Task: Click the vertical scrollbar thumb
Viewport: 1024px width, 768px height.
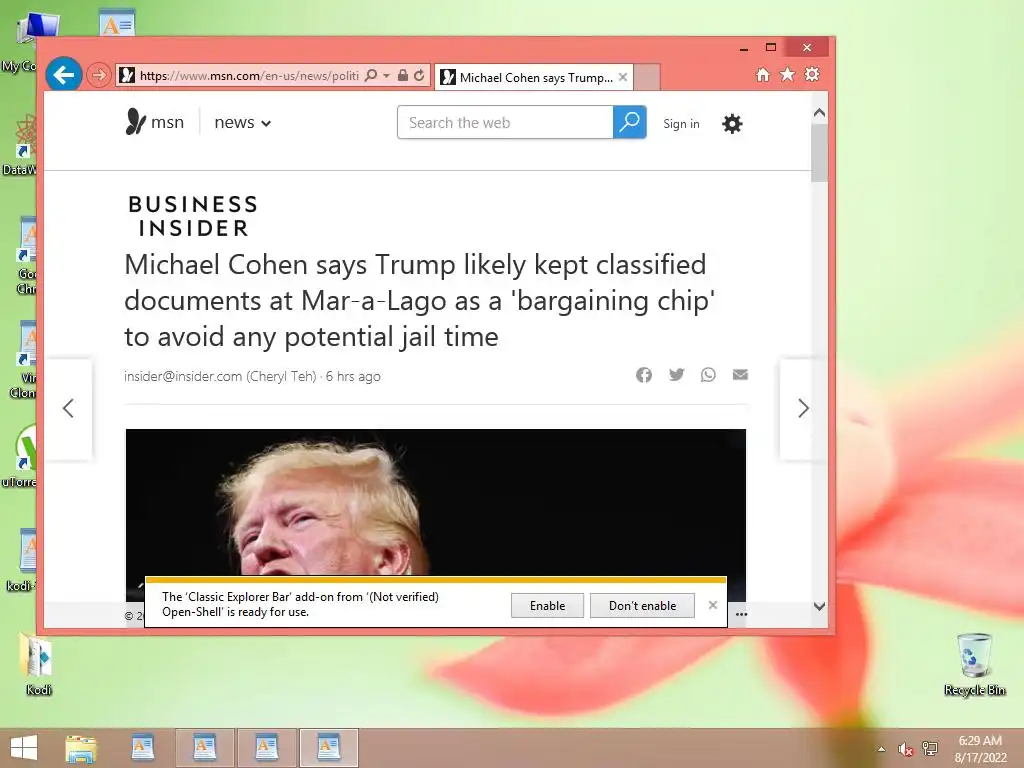Action: (x=820, y=152)
